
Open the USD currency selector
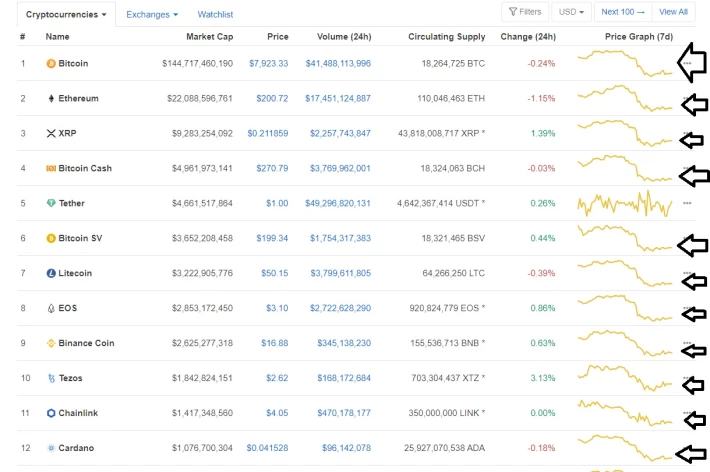571,12
